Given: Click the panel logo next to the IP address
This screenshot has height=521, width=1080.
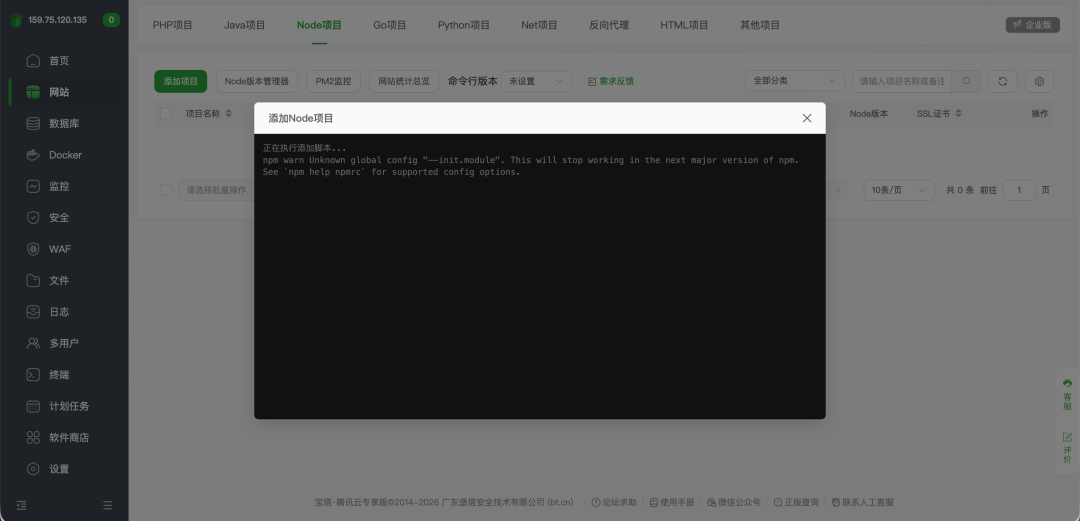Looking at the screenshot, I should pos(16,20).
